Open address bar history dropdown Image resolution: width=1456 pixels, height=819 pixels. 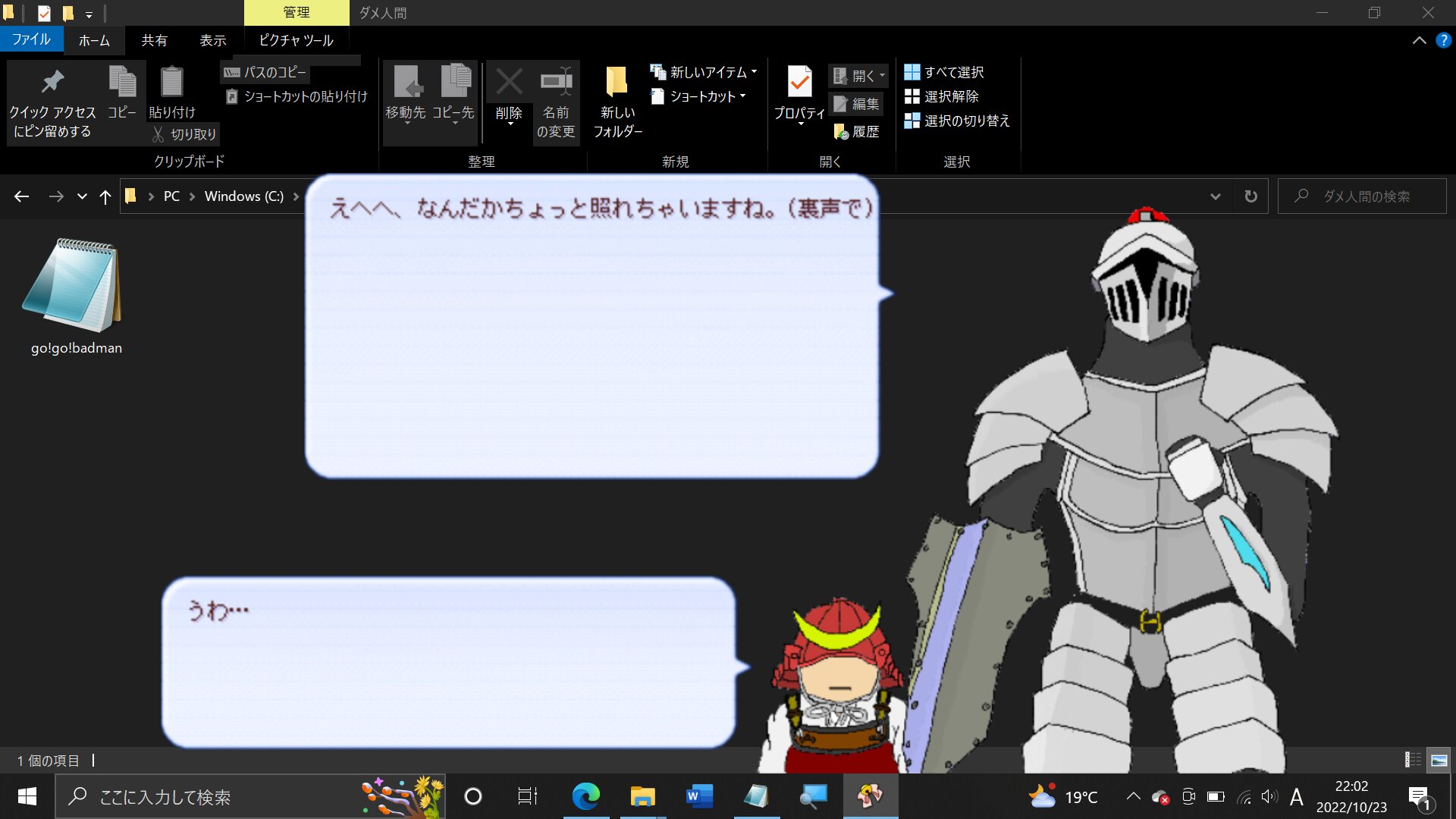click(1216, 196)
